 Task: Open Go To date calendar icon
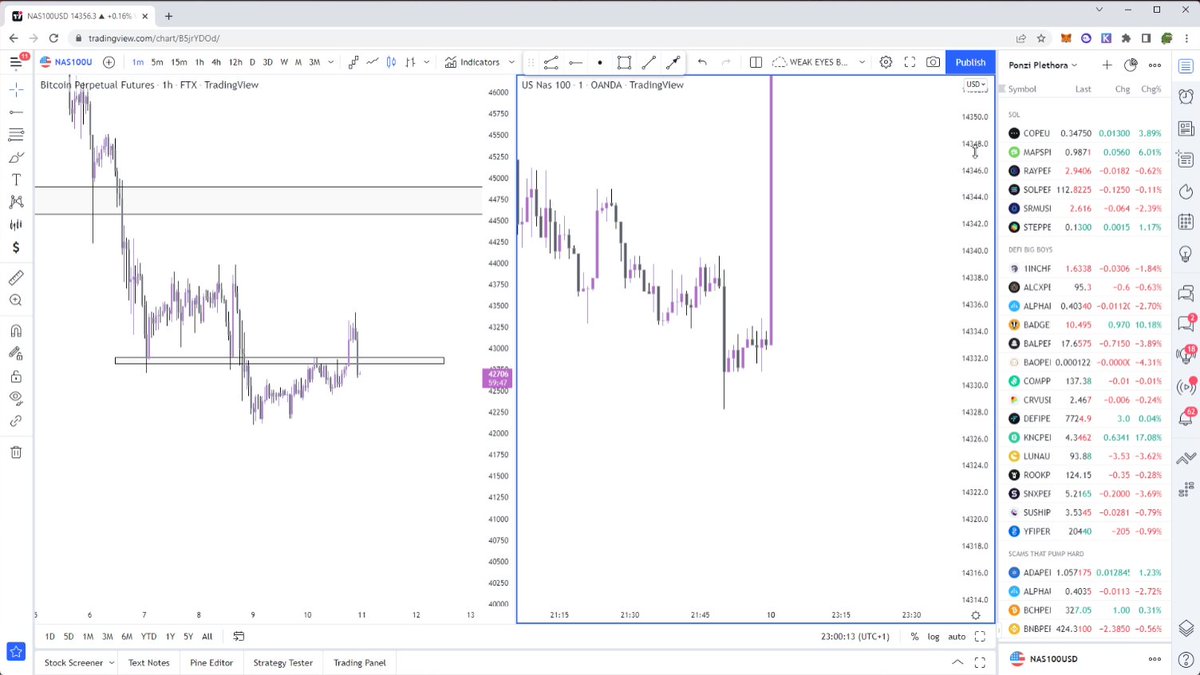[239, 636]
